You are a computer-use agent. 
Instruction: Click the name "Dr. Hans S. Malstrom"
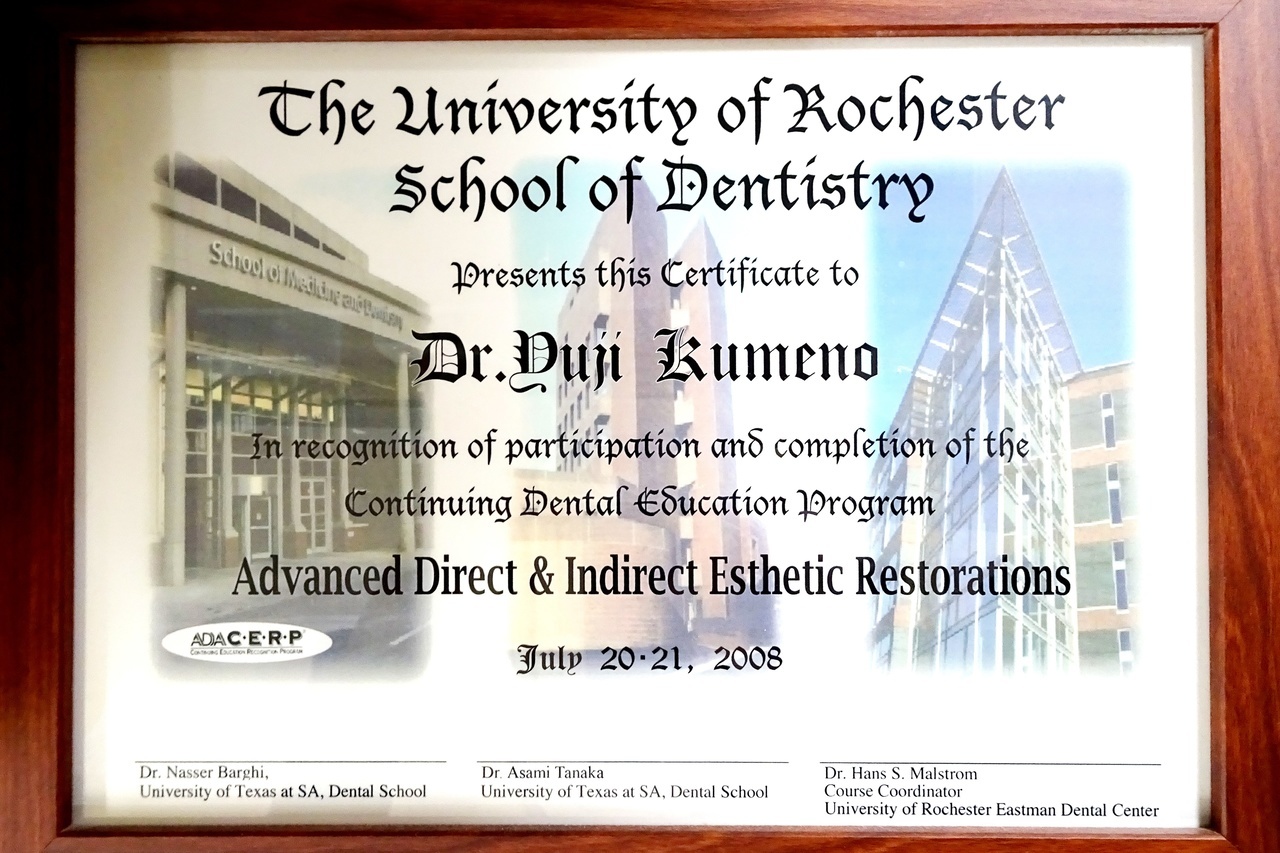point(901,774)
